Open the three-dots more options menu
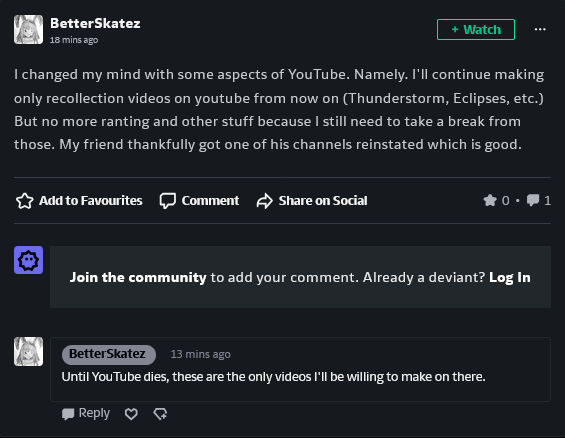This screenshot has width=565, height=438. 540,29
